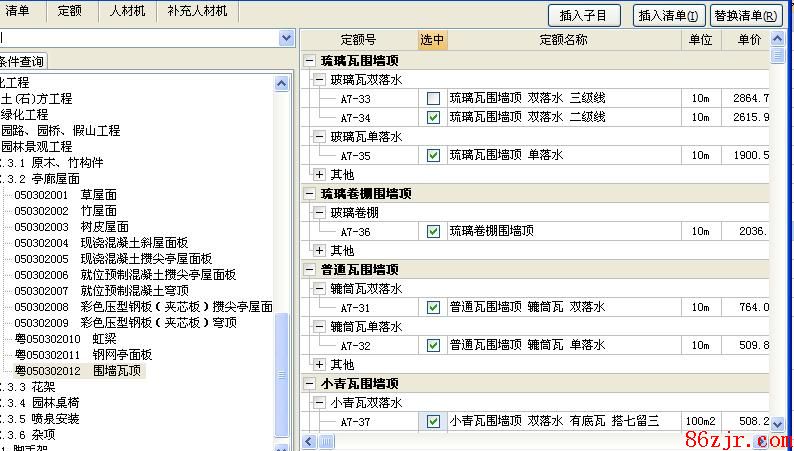Expand 其他 under 琉璃卷棚围墙顶
This screenshot has height=451, width=794.
tap(319, 250)
